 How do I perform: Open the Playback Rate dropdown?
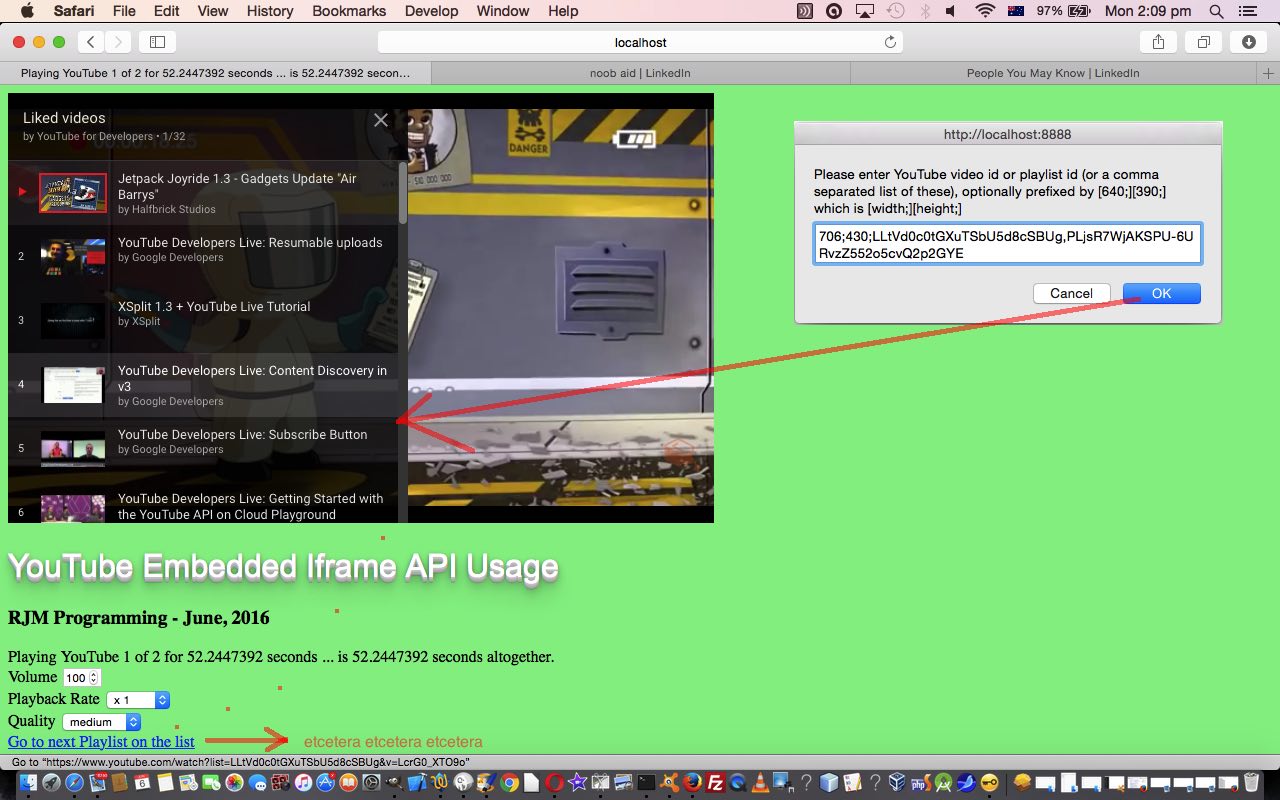[139, 700]
